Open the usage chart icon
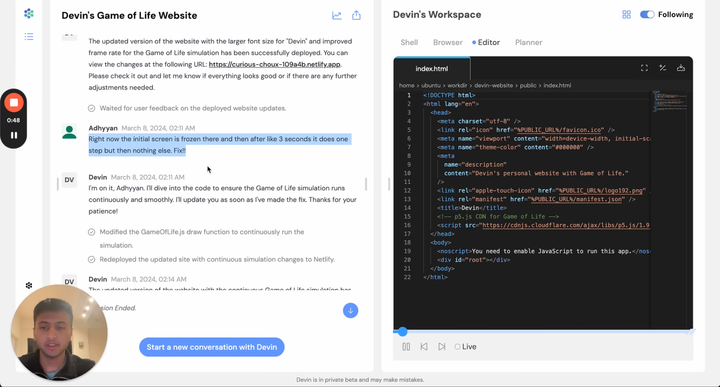The height and width of the screenshot is (387, 720). tap(337, 16)
